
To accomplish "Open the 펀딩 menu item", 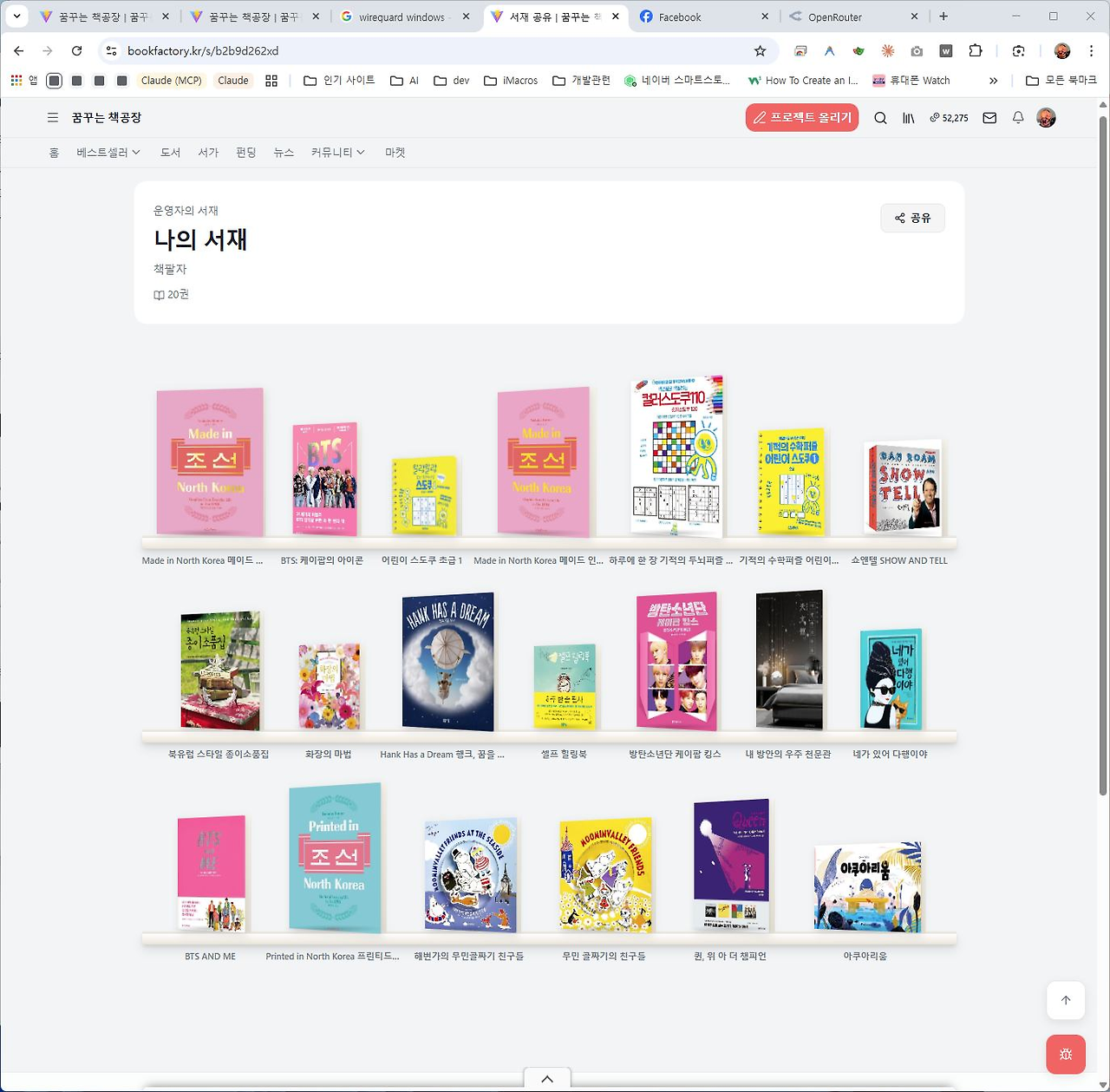I will pyautogui.click(x=246, y=153).
